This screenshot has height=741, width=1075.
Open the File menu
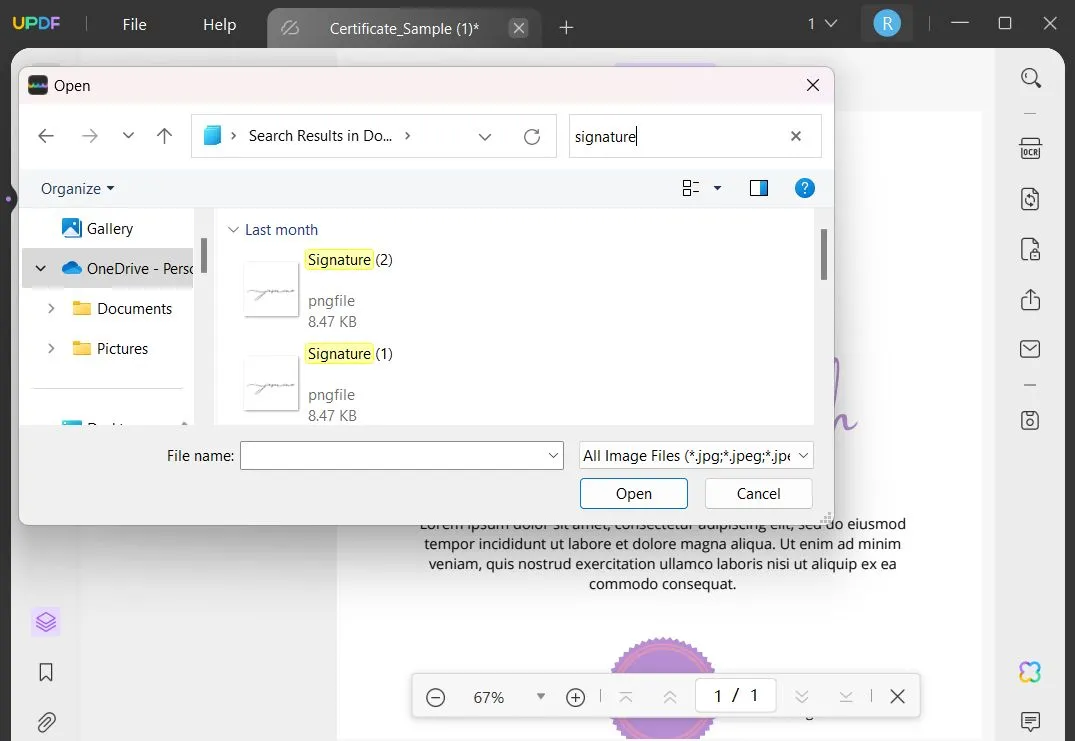[x=134, y=24]
